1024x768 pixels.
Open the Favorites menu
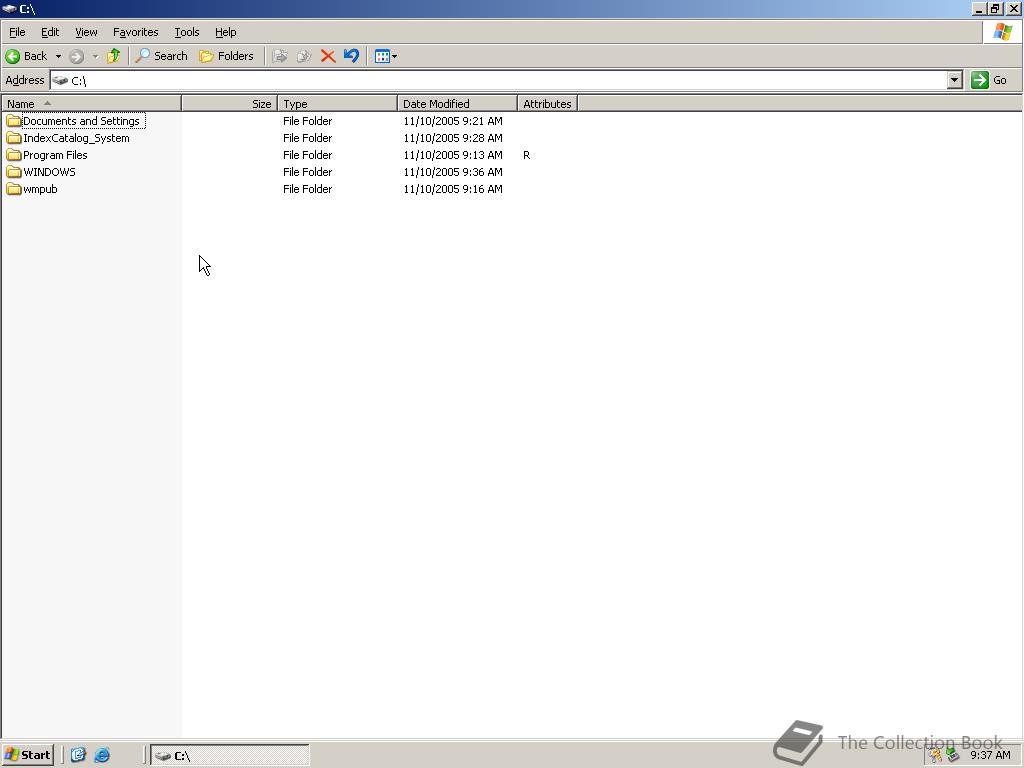pos(135,31)
